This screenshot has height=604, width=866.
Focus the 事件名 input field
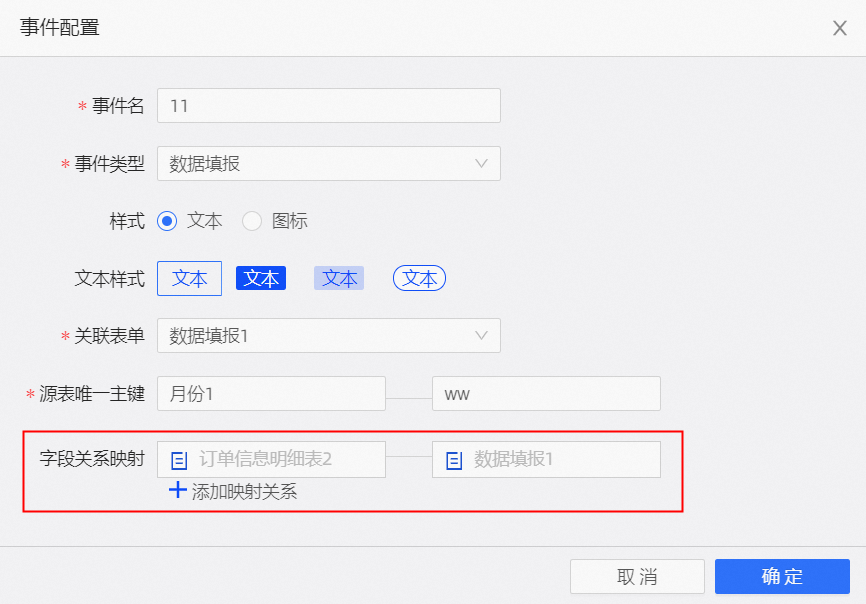click(x=328, y=106)
